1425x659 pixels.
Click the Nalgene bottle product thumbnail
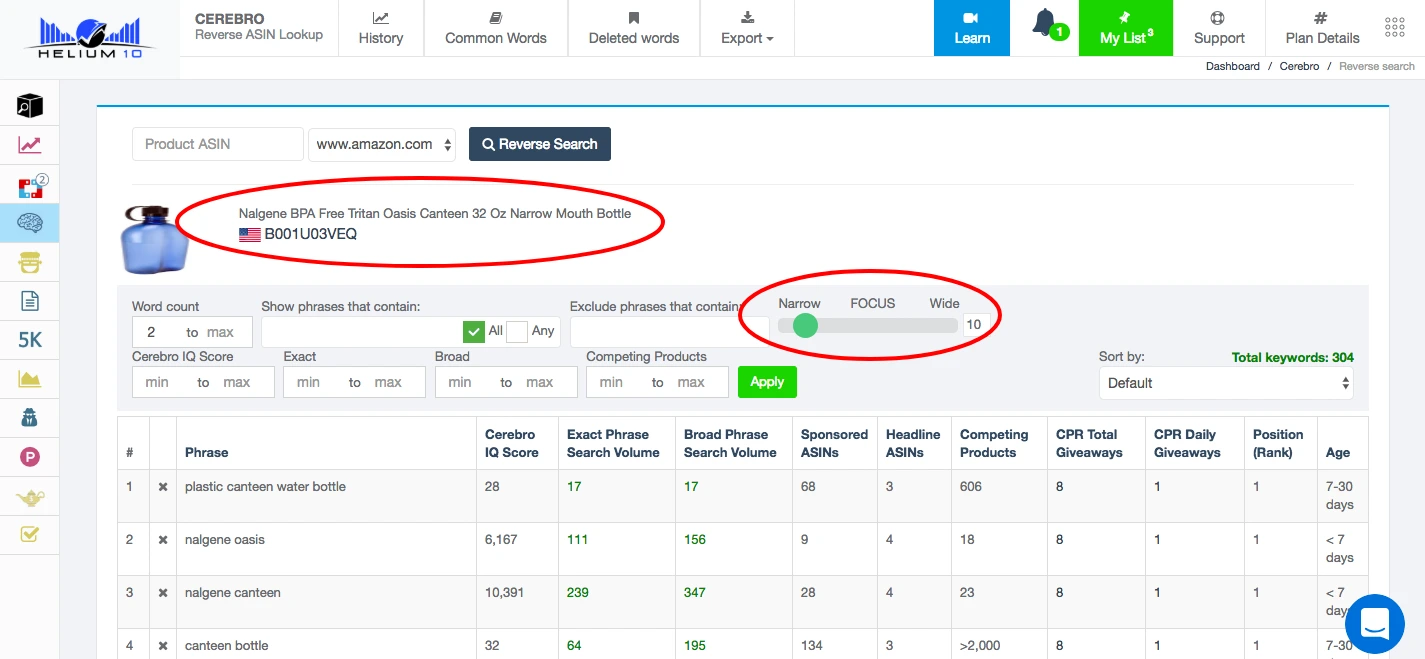coord(154,239)
